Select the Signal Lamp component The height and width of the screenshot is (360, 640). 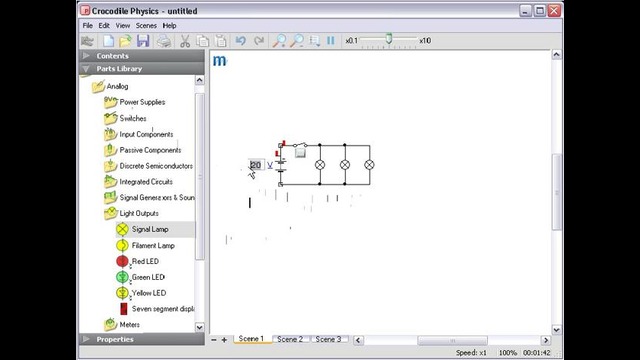(x=150, y=229)
